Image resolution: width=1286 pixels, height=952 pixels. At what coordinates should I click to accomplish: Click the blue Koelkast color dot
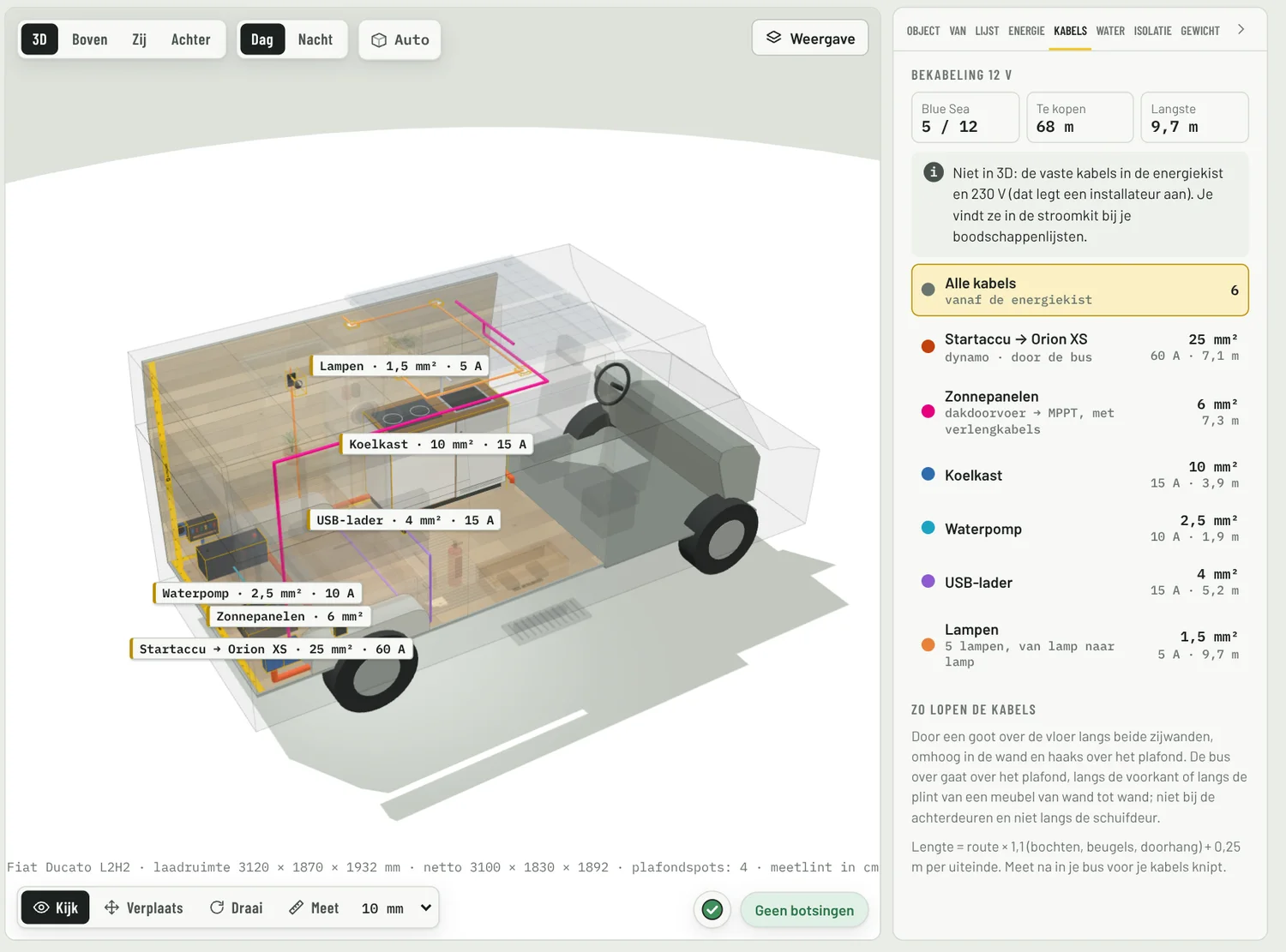(928, 474)
